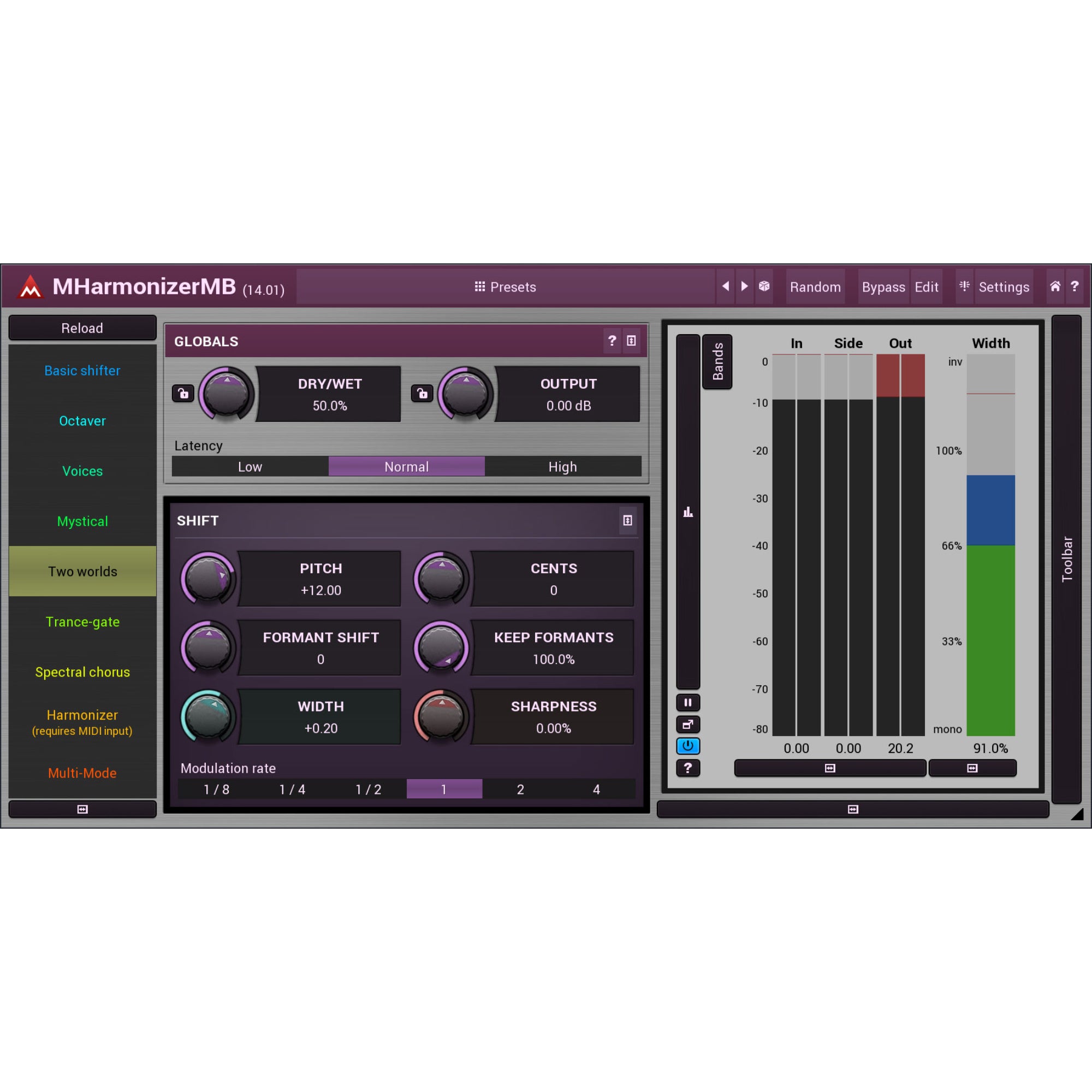Click the PITCH +12.00 value field
Viewport: 1092px width, 1092px height.
pos(321,579)
